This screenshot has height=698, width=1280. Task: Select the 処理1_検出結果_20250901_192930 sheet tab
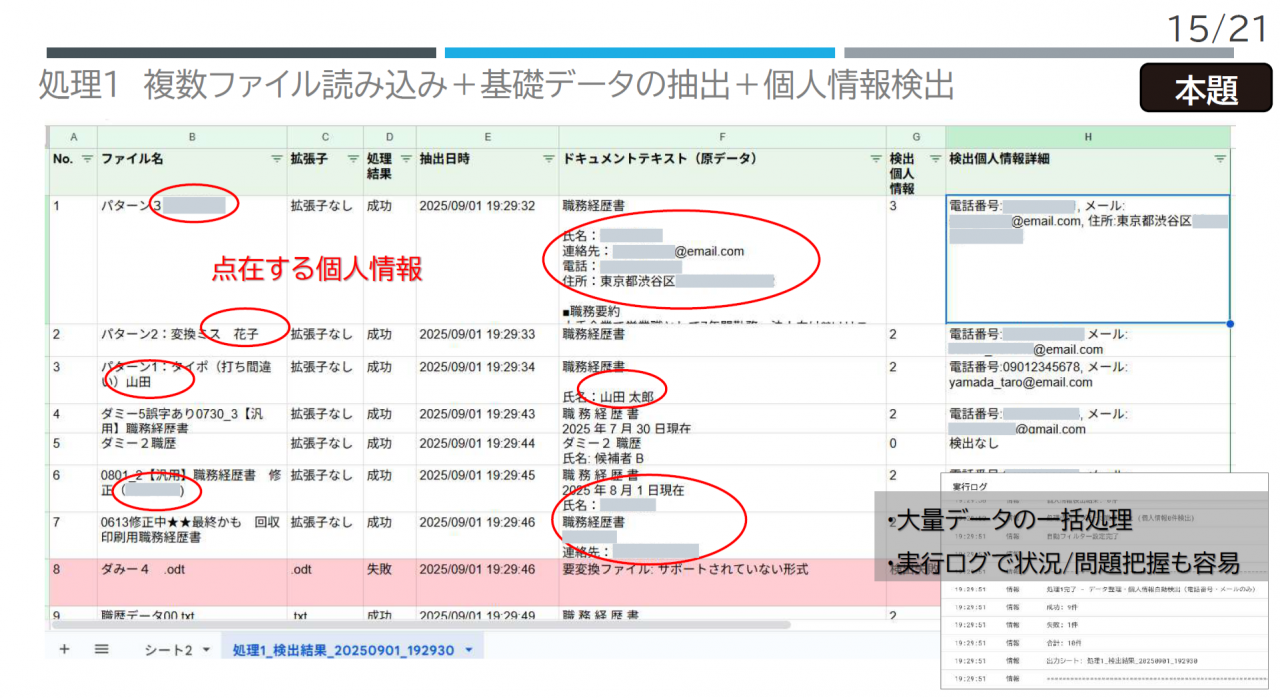coord(344,650)
